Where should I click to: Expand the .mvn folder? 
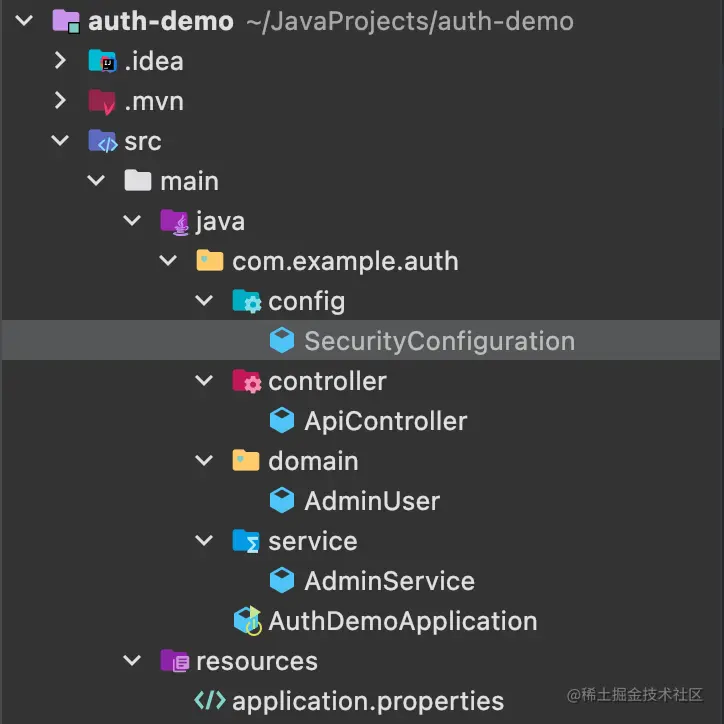pos(60,101)
